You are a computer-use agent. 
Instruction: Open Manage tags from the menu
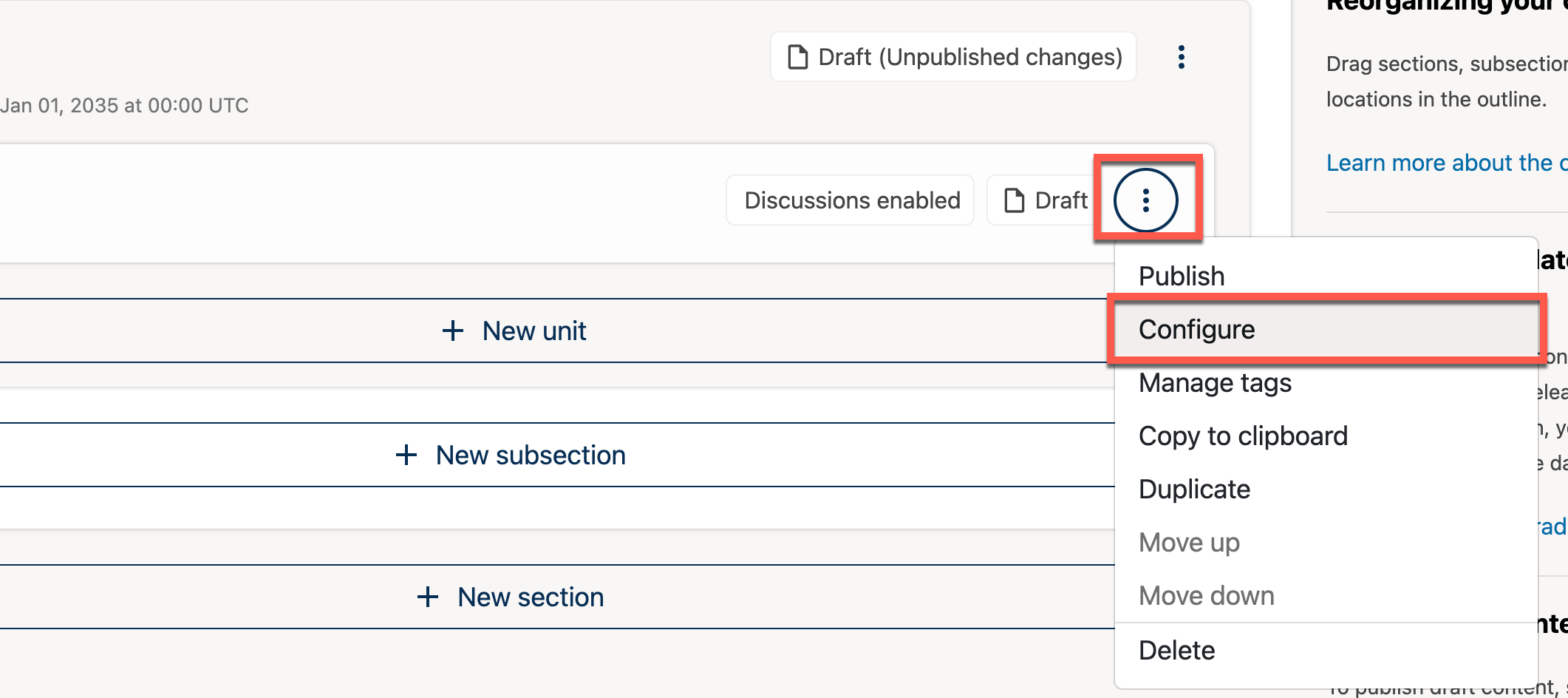[1215, 382]
